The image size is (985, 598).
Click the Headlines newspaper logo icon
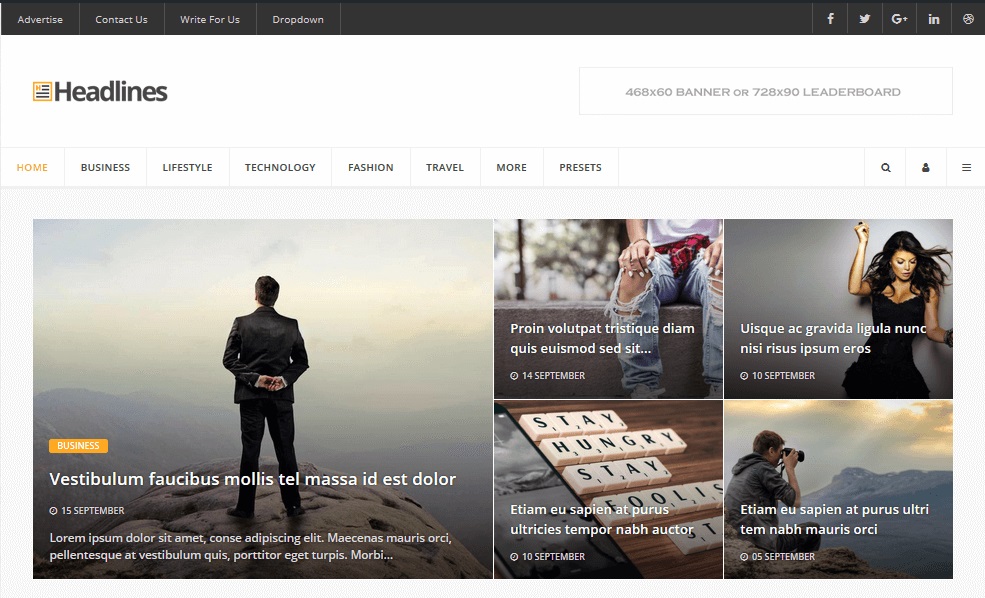(42, 92)
